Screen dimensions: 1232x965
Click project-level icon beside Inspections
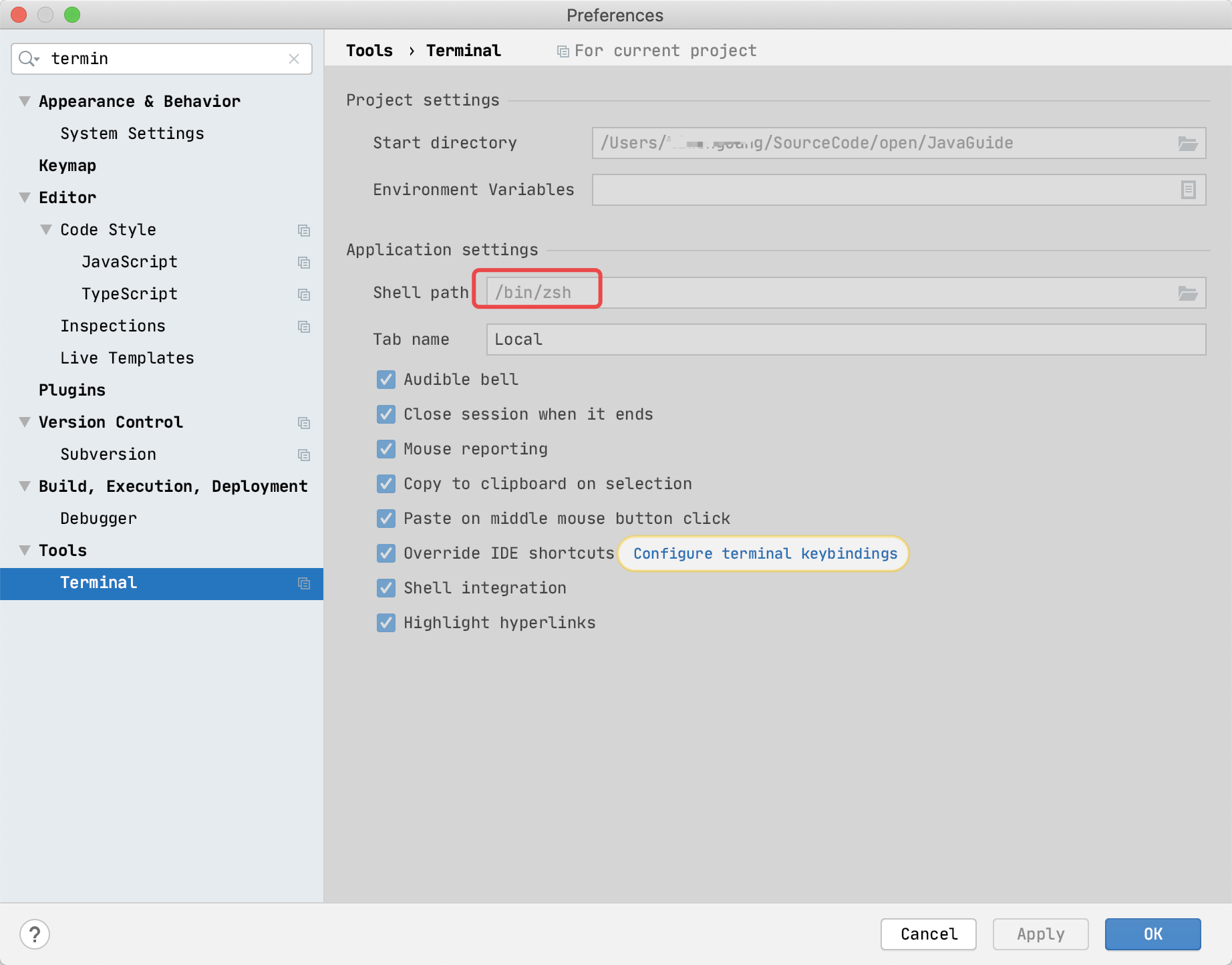(304, 327)
